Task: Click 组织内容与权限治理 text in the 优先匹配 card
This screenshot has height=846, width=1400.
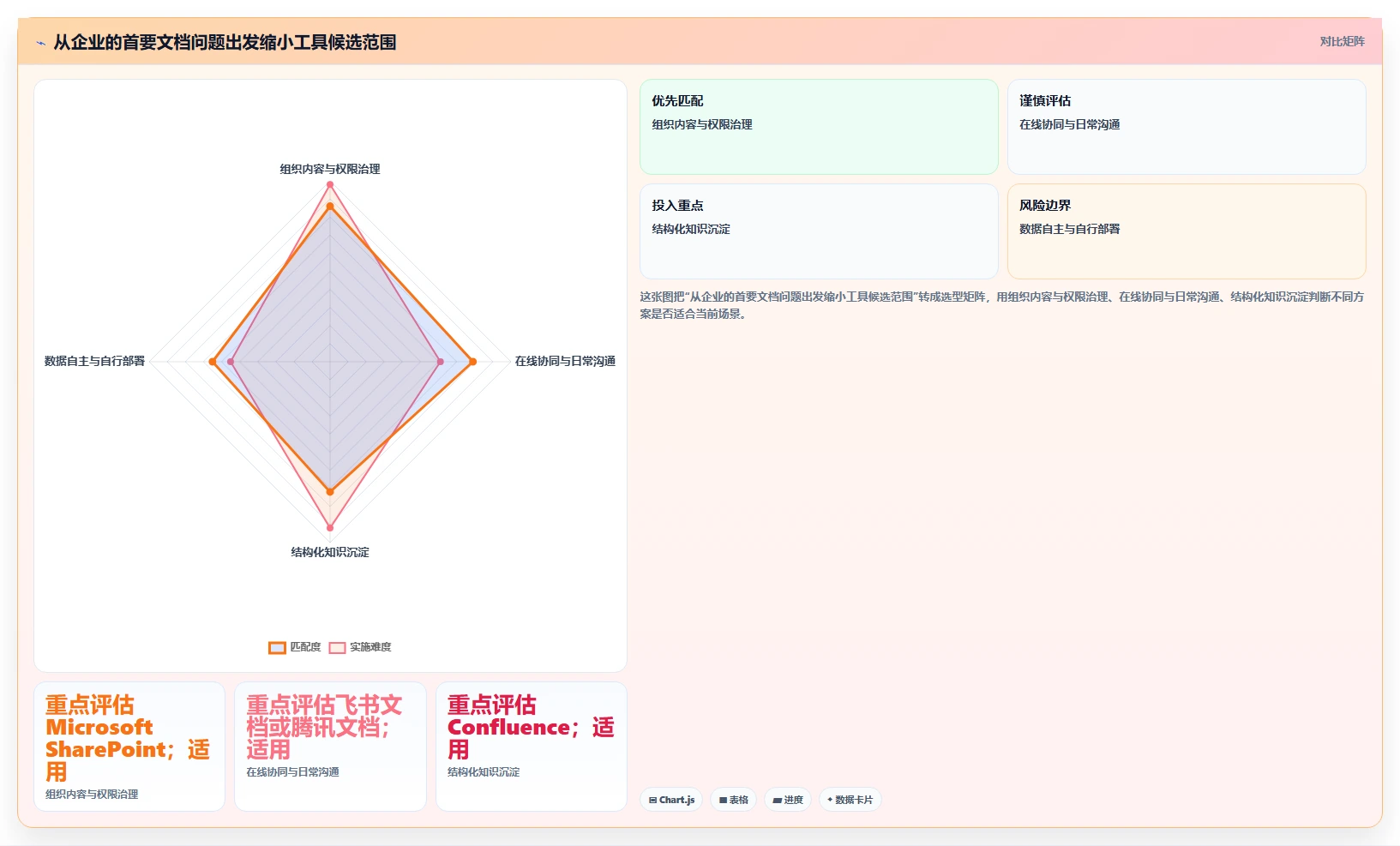Action: [702, 124]
